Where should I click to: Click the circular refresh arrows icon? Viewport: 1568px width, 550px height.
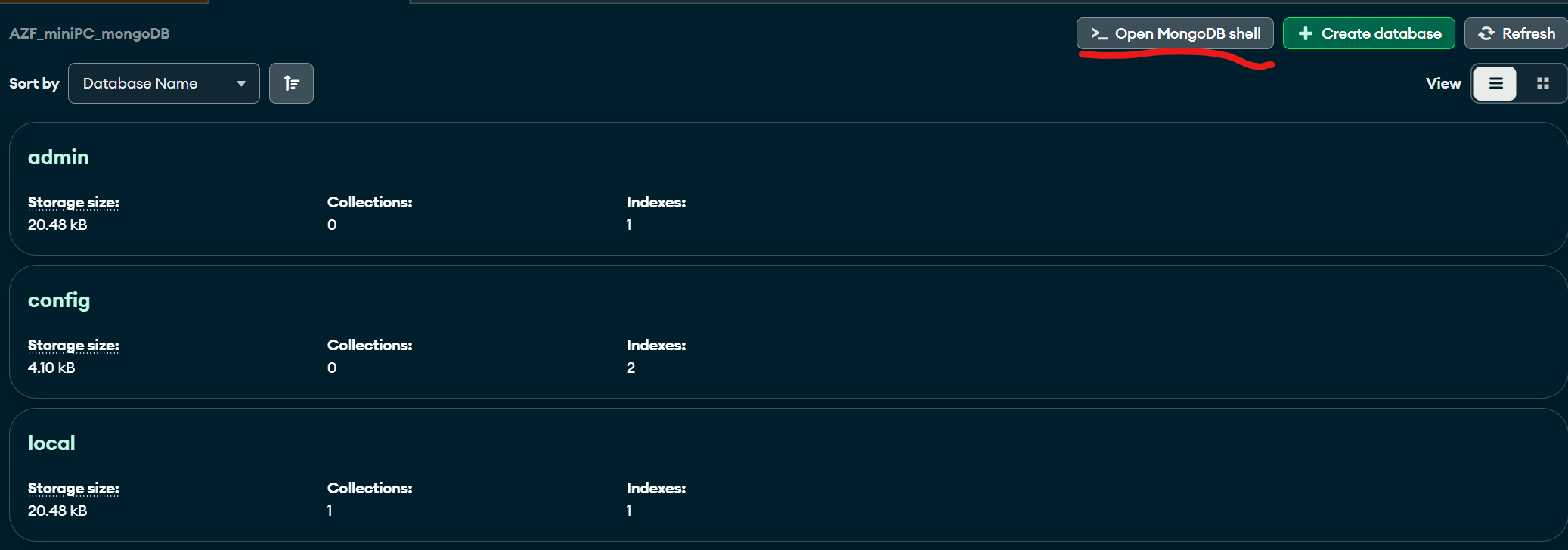click(x=1486, y=33)
